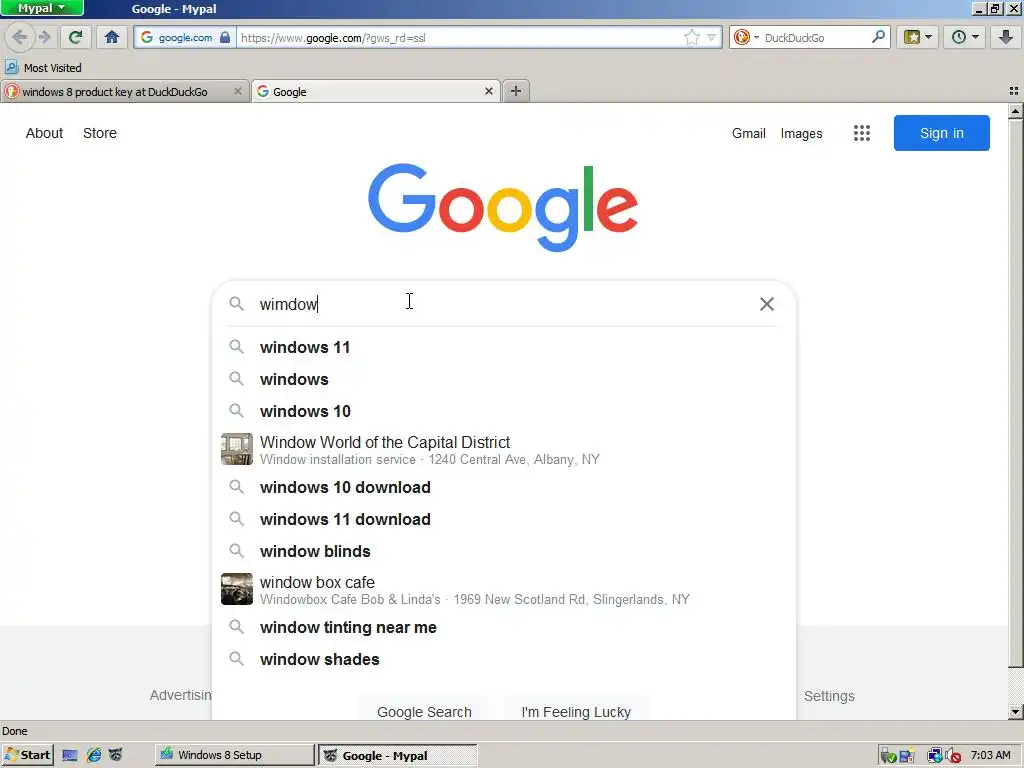This screenshot has height=768, width=1024.
Task: Go back with the browser back arrow
Action: [x=20, y=37]
